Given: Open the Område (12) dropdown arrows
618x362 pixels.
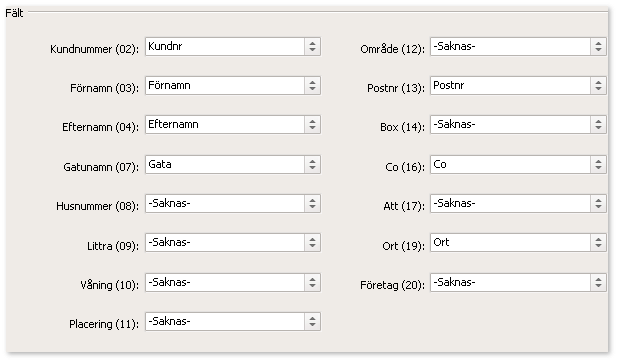Looking at the screenshot, I should click(598, 47).
